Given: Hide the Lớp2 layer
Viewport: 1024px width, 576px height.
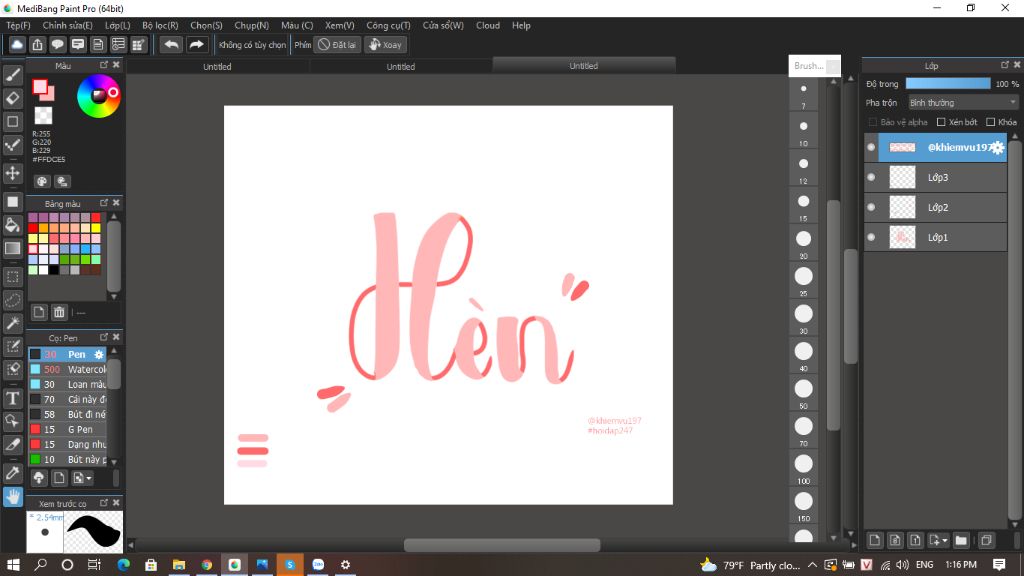Looking at the screenshot, I should pyautogui.click(x=871, y=207).
